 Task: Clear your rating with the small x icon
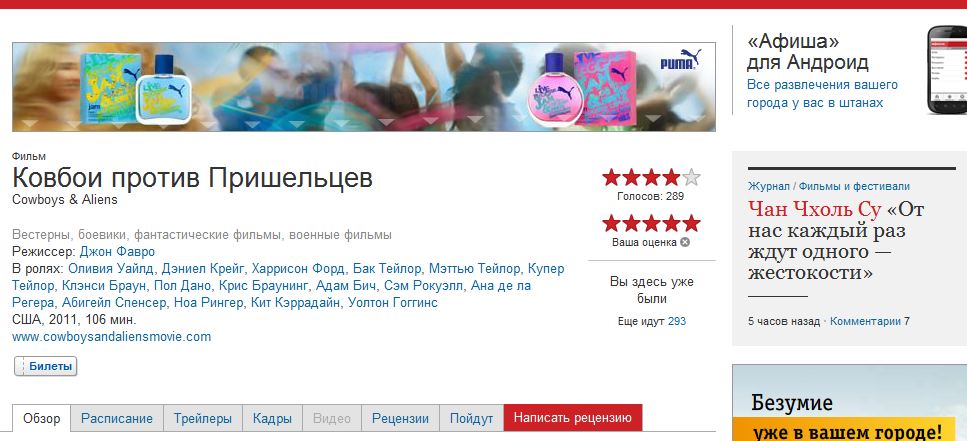pyautogui.click(x=685, y=242)
